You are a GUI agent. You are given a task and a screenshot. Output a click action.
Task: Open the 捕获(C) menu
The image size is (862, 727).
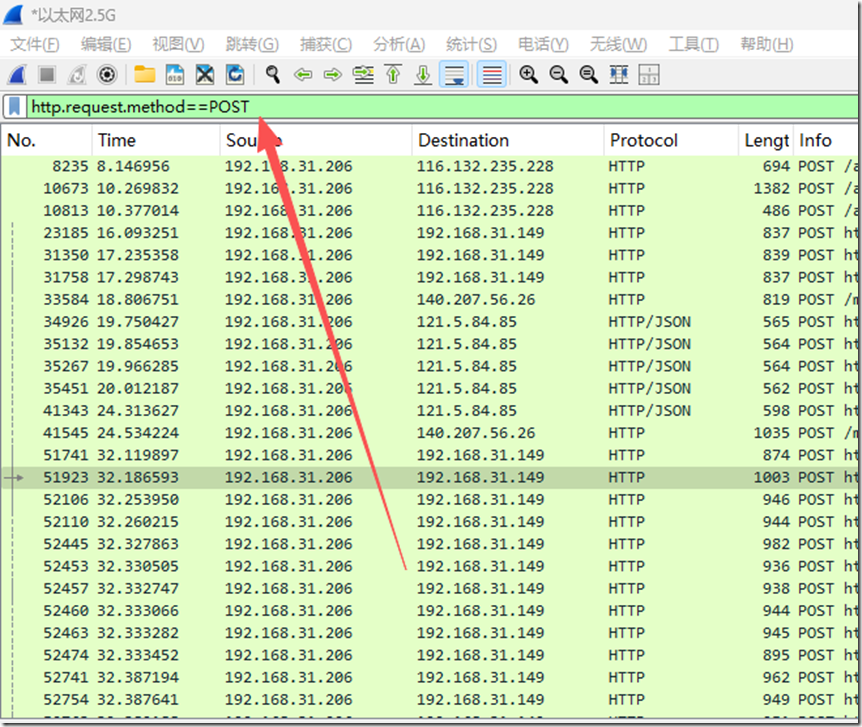pyautogui.click(x=325, y=44)
